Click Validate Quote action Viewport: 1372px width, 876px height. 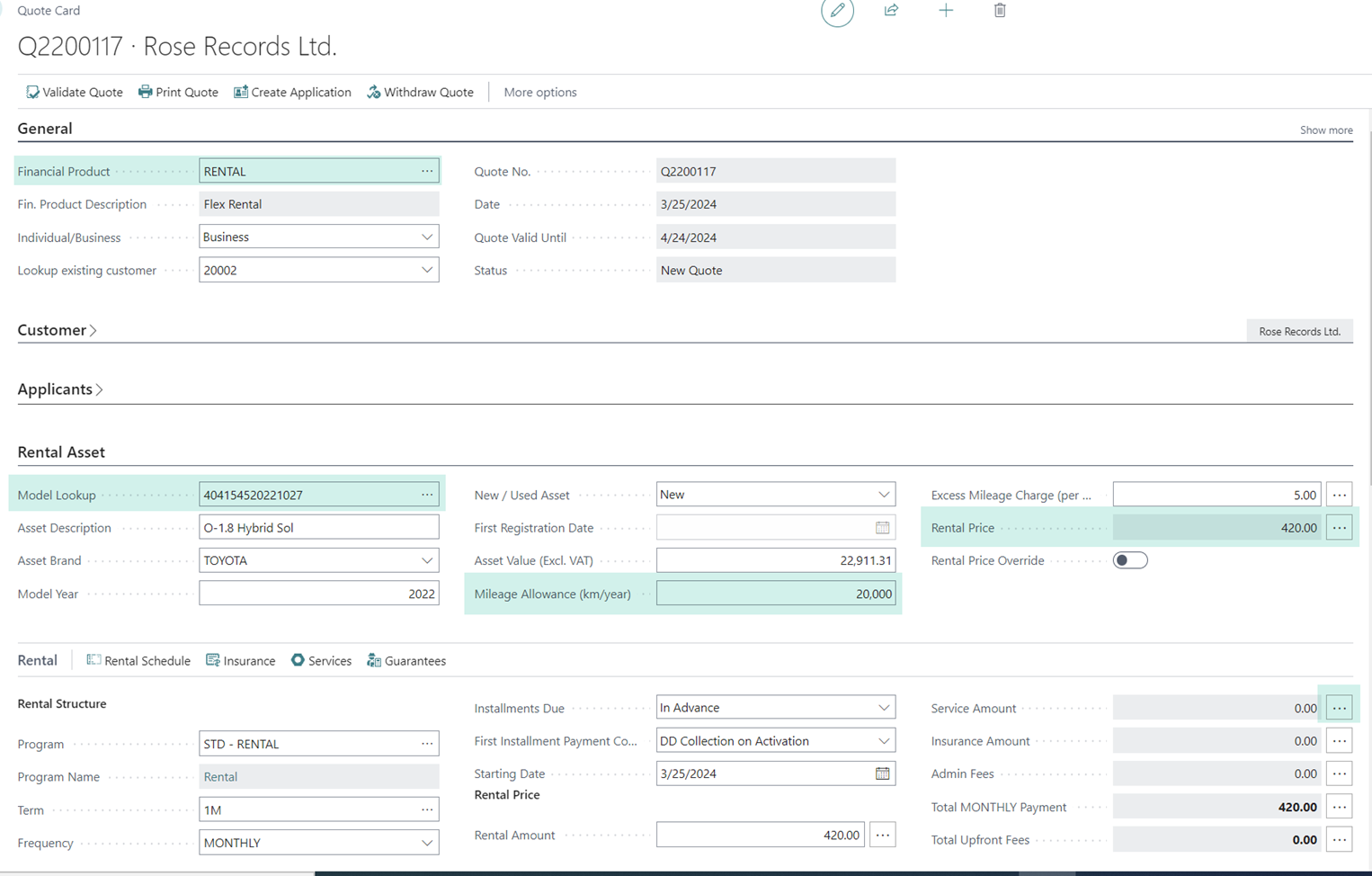(74, 92)
